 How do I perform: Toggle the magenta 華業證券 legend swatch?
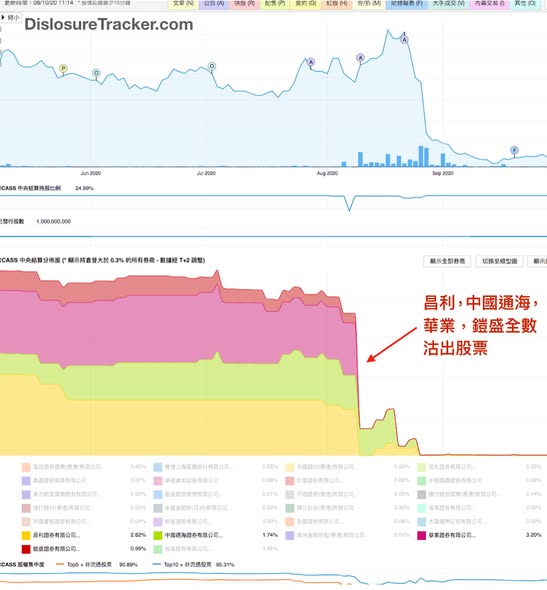(x=422, y=535)
